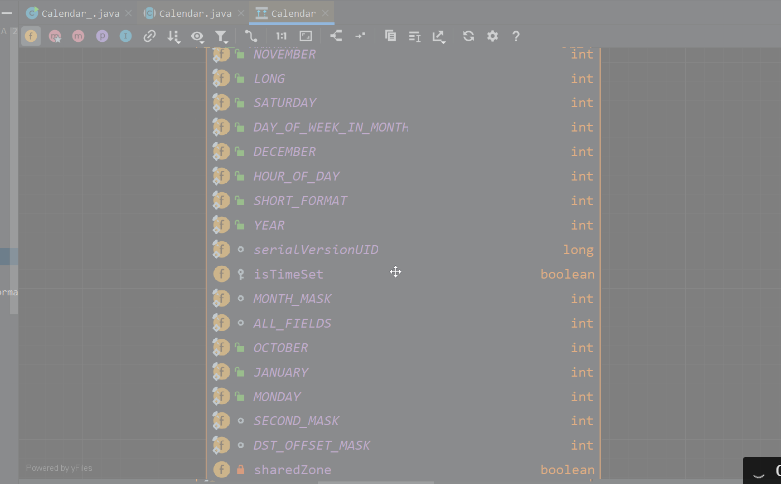
Task: Toggle Properties display in diagram toolbar
Action: [102, 36]
